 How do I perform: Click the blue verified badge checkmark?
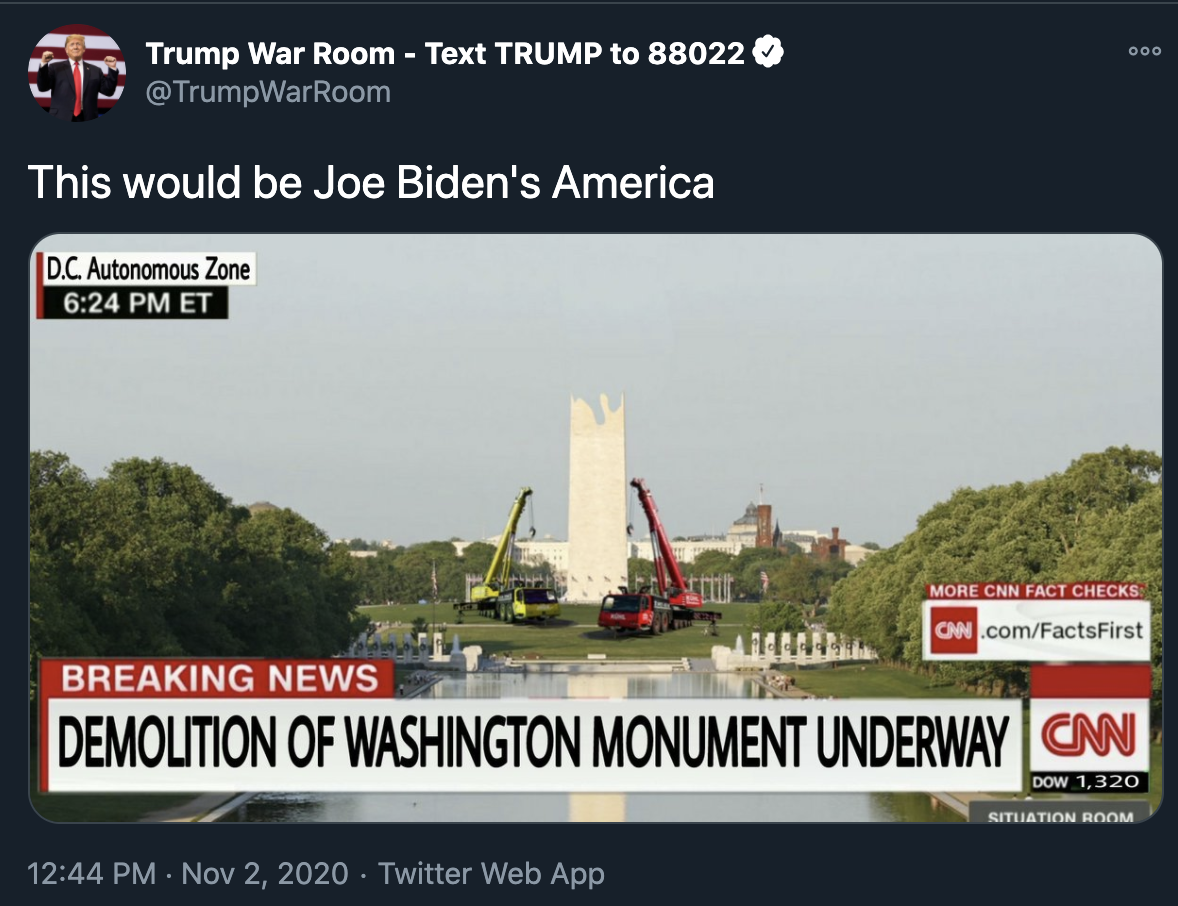pos(768,52)
